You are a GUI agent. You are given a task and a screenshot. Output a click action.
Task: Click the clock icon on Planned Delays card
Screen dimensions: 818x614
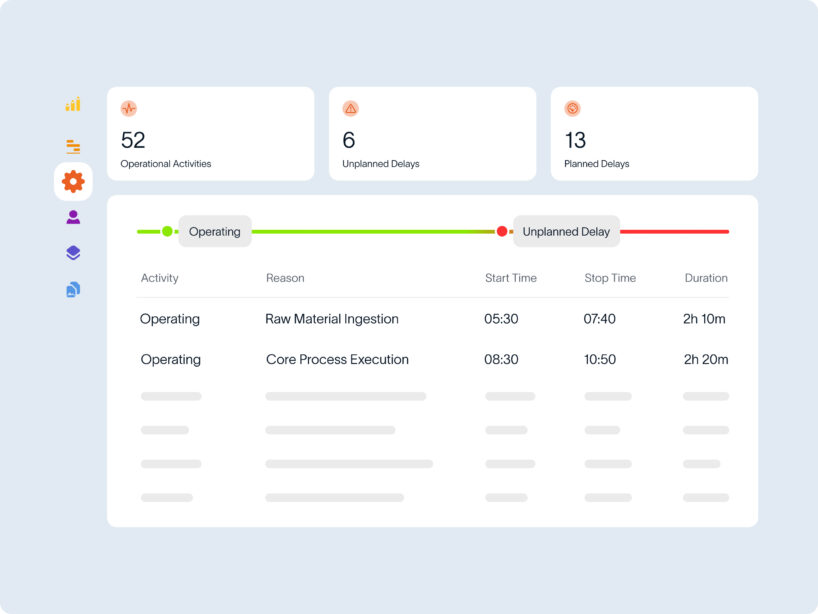[572, 108]
